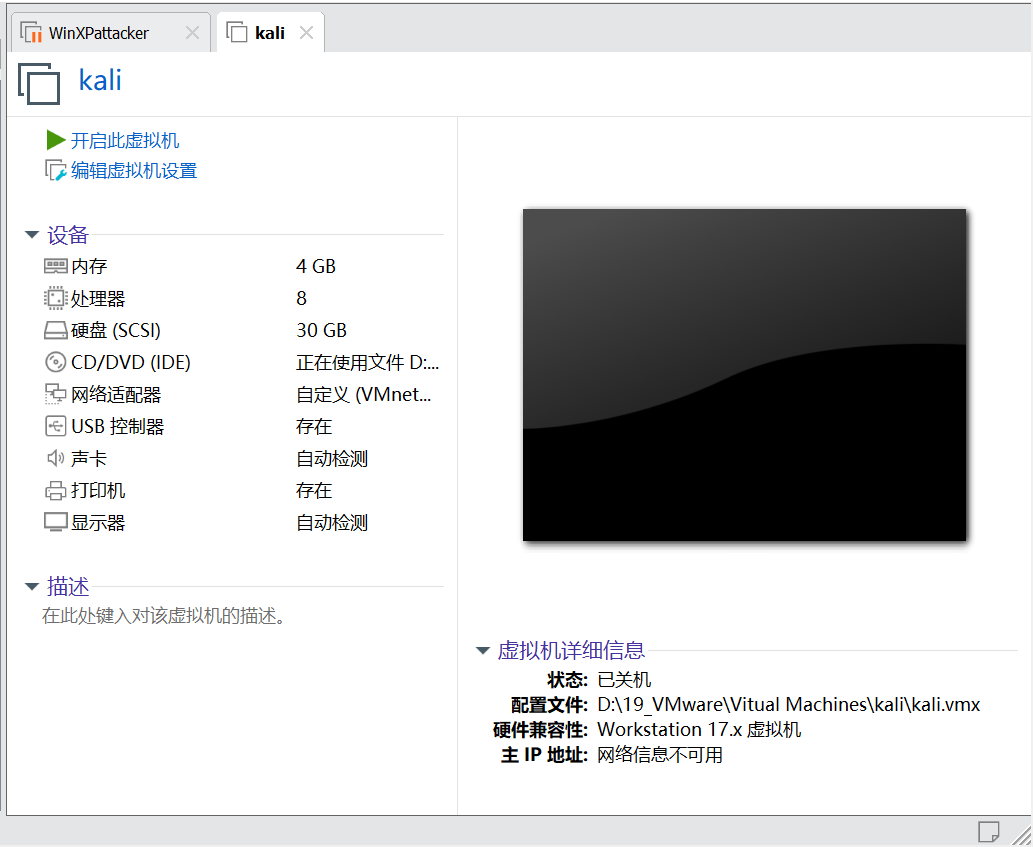Collapse the 设备 section
Screen dimensions: 1033x847
[32, 234]
